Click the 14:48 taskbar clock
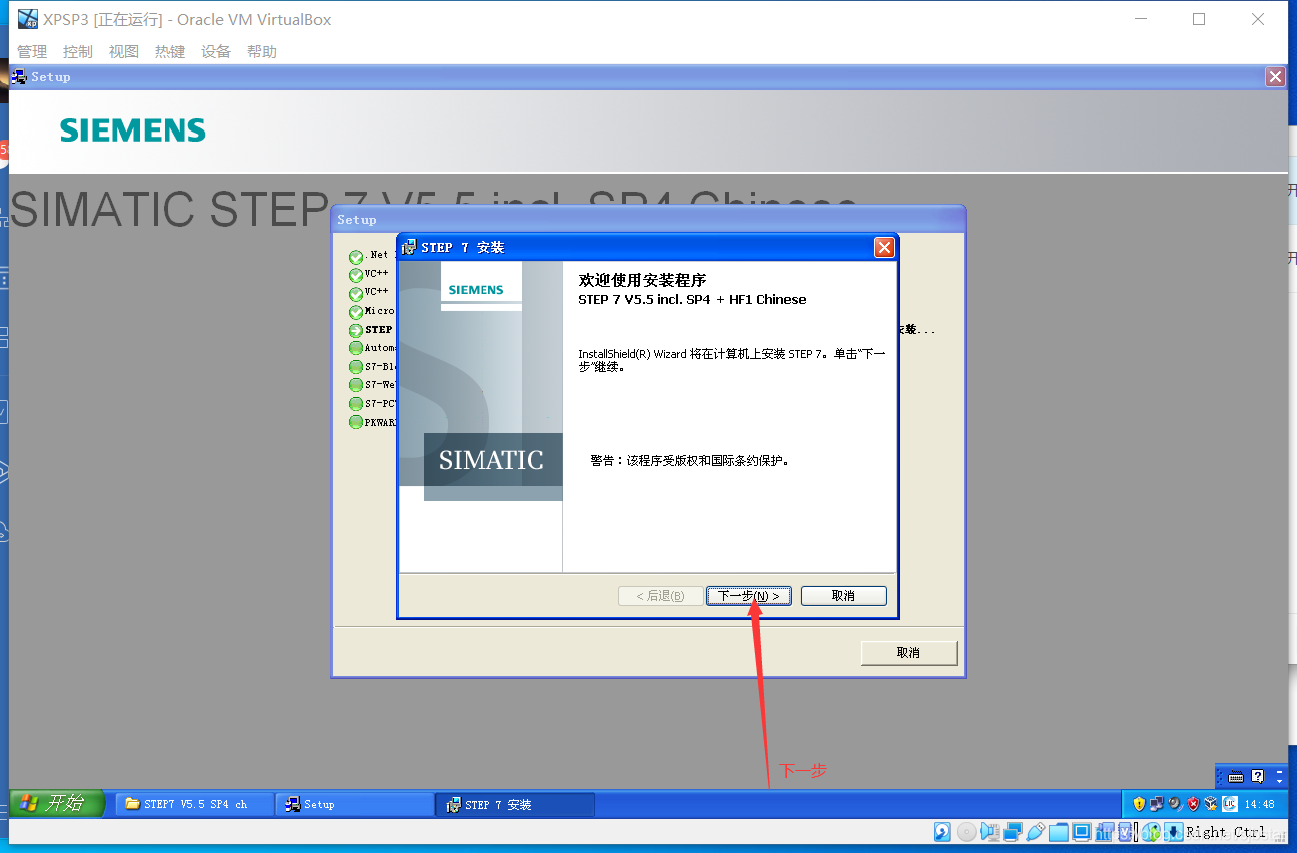Image resolution: width=1297 pixels, height=853 pixels. tap(1259, 804)
